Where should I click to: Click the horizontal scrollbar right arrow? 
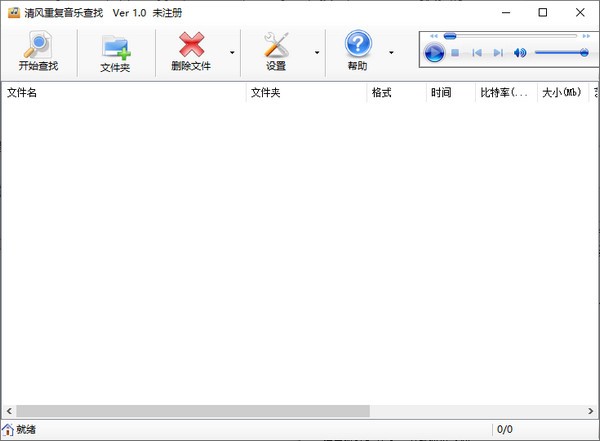(x=591, y=411)
